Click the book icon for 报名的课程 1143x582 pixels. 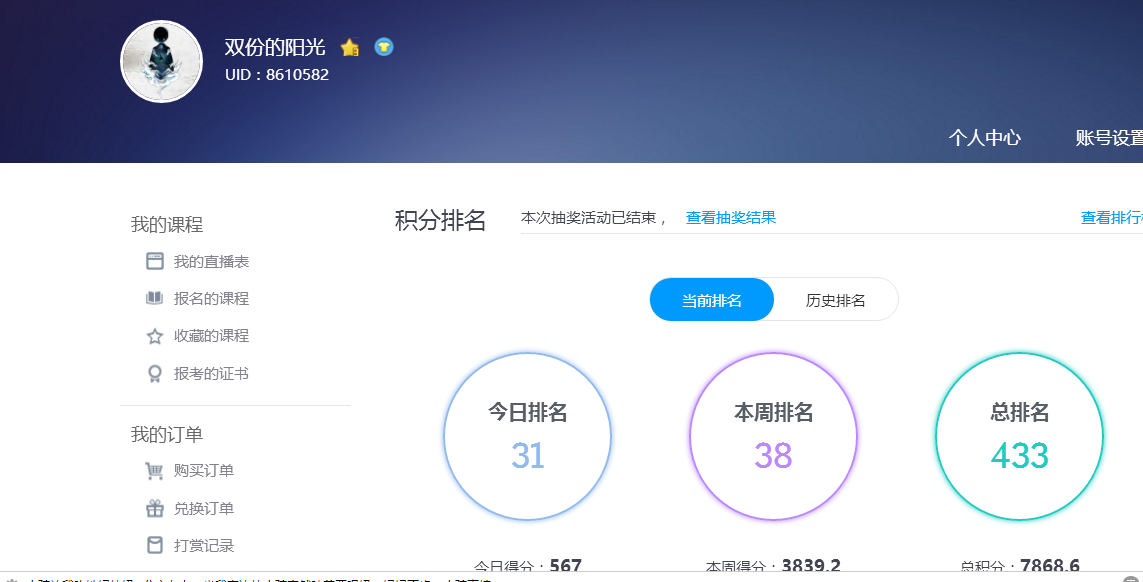tap(155, 298)
